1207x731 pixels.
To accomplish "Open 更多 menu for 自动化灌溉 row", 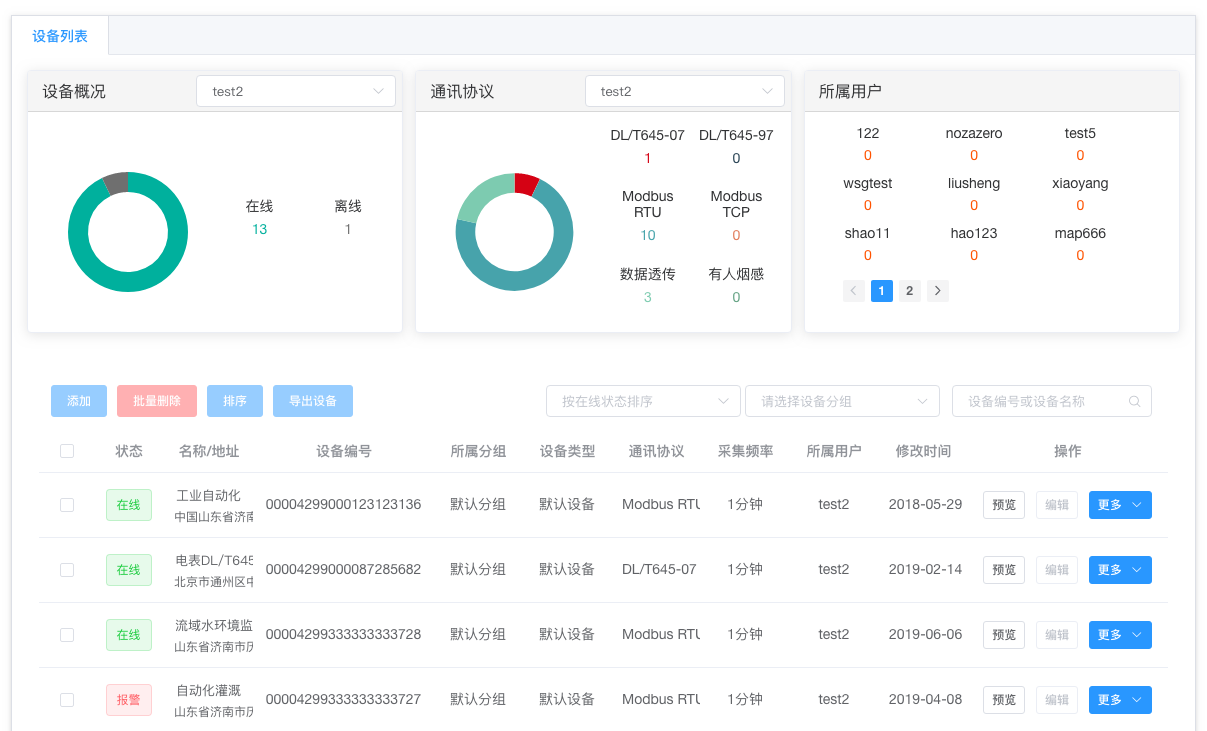I will [1120, 700].
